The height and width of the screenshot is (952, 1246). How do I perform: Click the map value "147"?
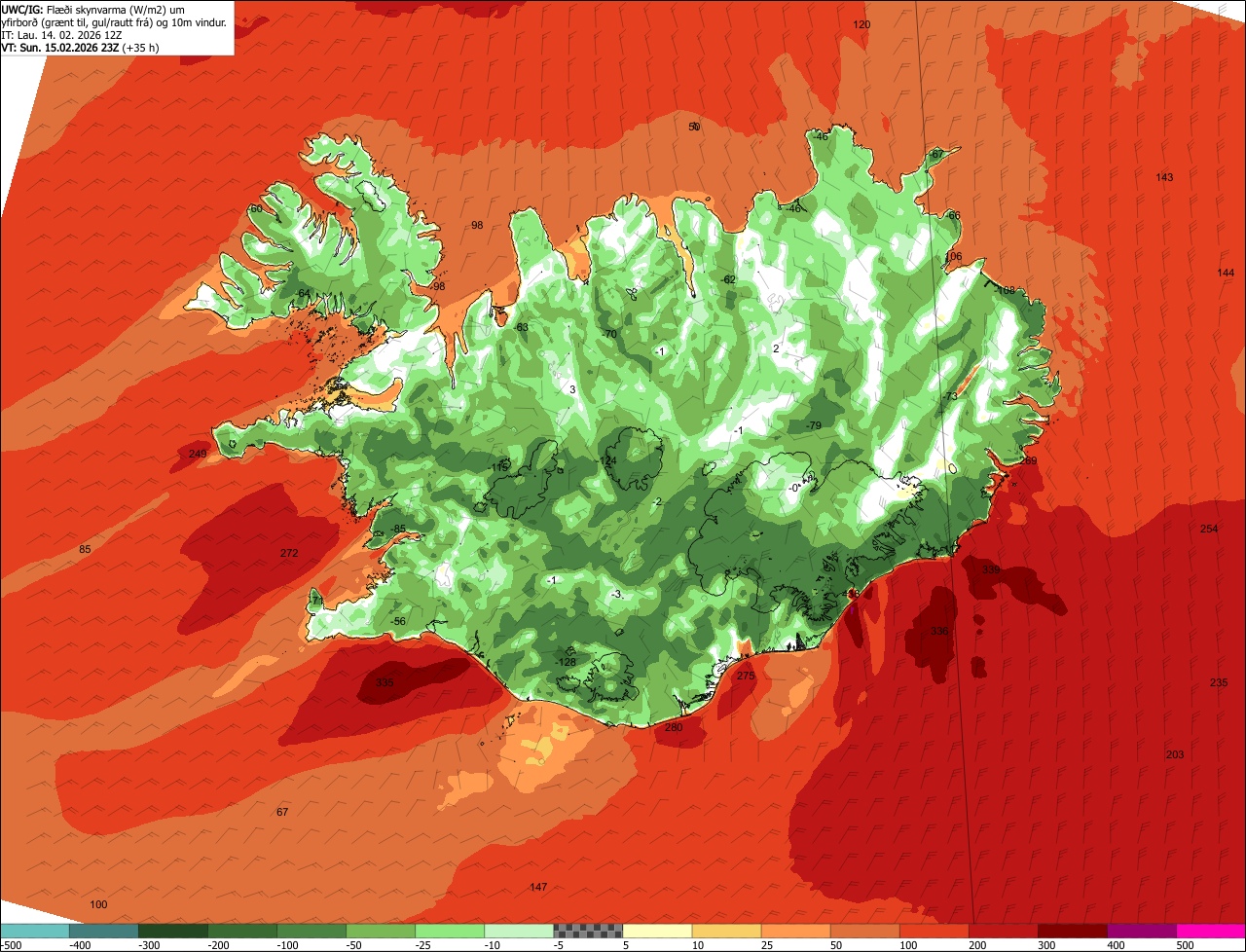tap(538, 887)
